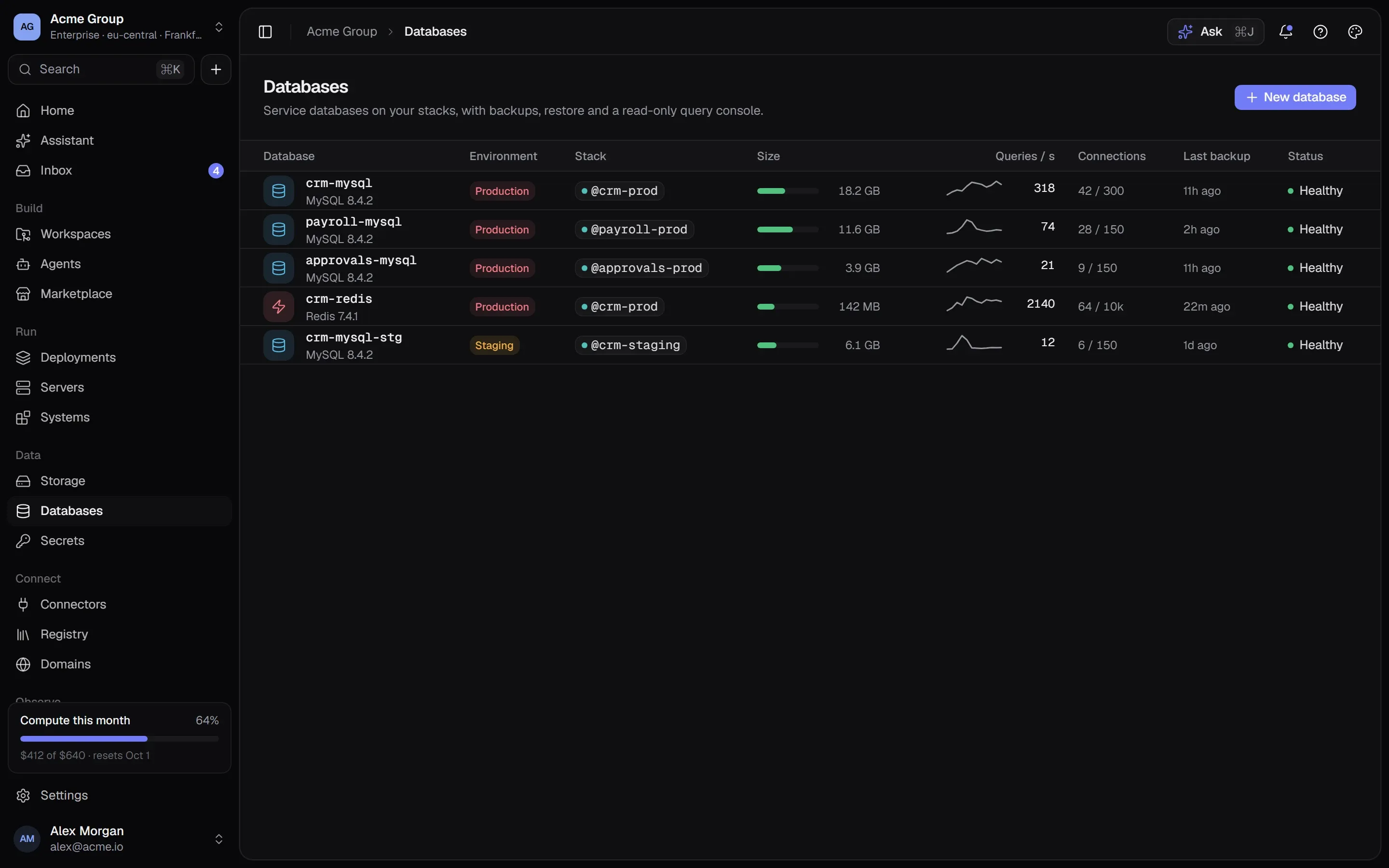
Task: Click the Compute this month progress bar
Action: 120,739
